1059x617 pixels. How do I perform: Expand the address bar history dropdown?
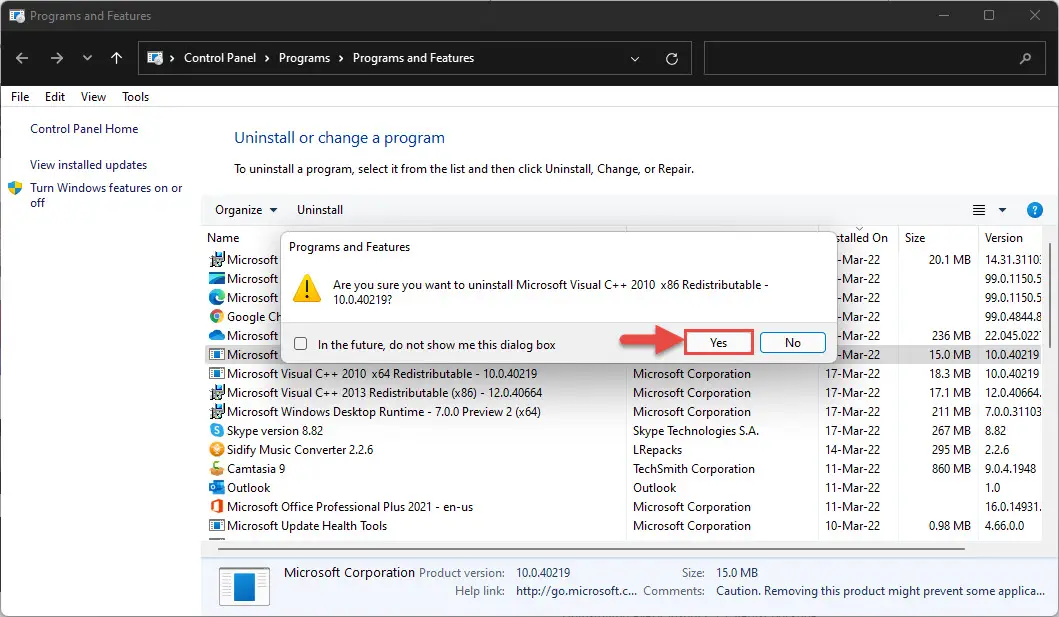pyautogui.click(x=634, y=59)
